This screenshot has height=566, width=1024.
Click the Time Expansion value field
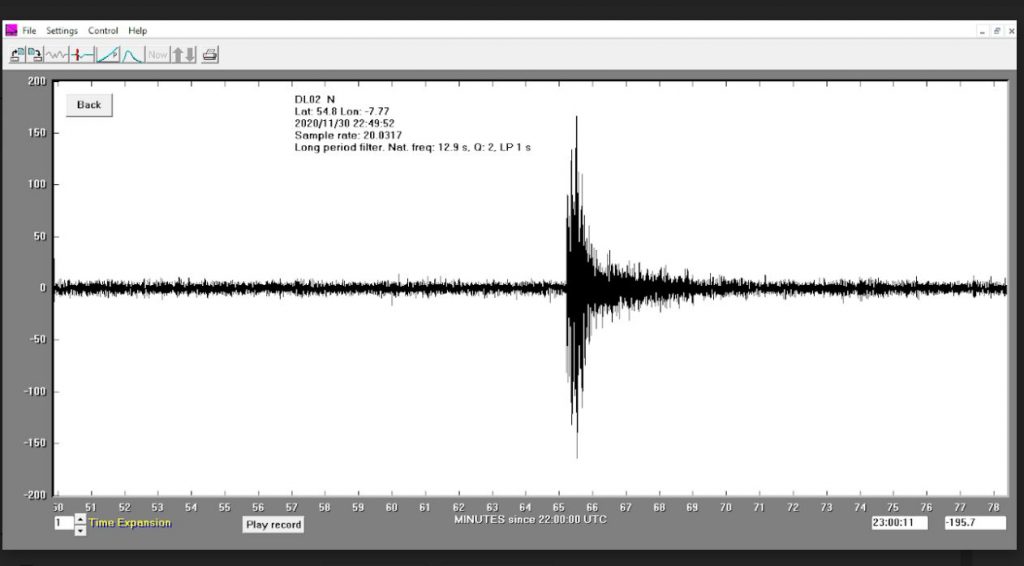(x=63, y=523)
